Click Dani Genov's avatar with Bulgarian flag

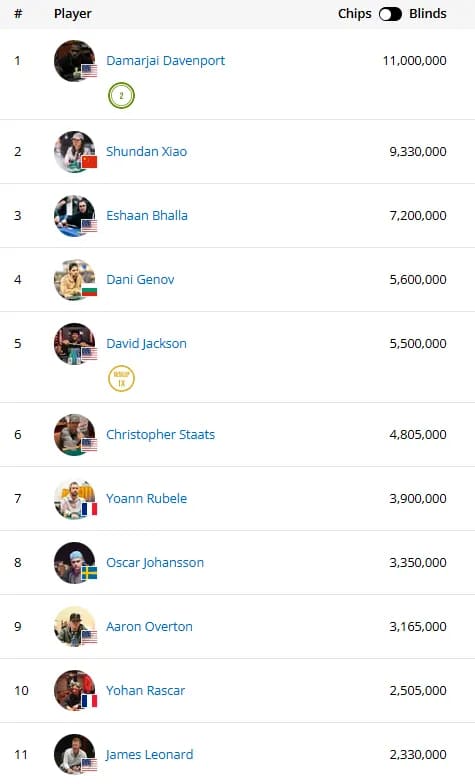pos(75,280)
